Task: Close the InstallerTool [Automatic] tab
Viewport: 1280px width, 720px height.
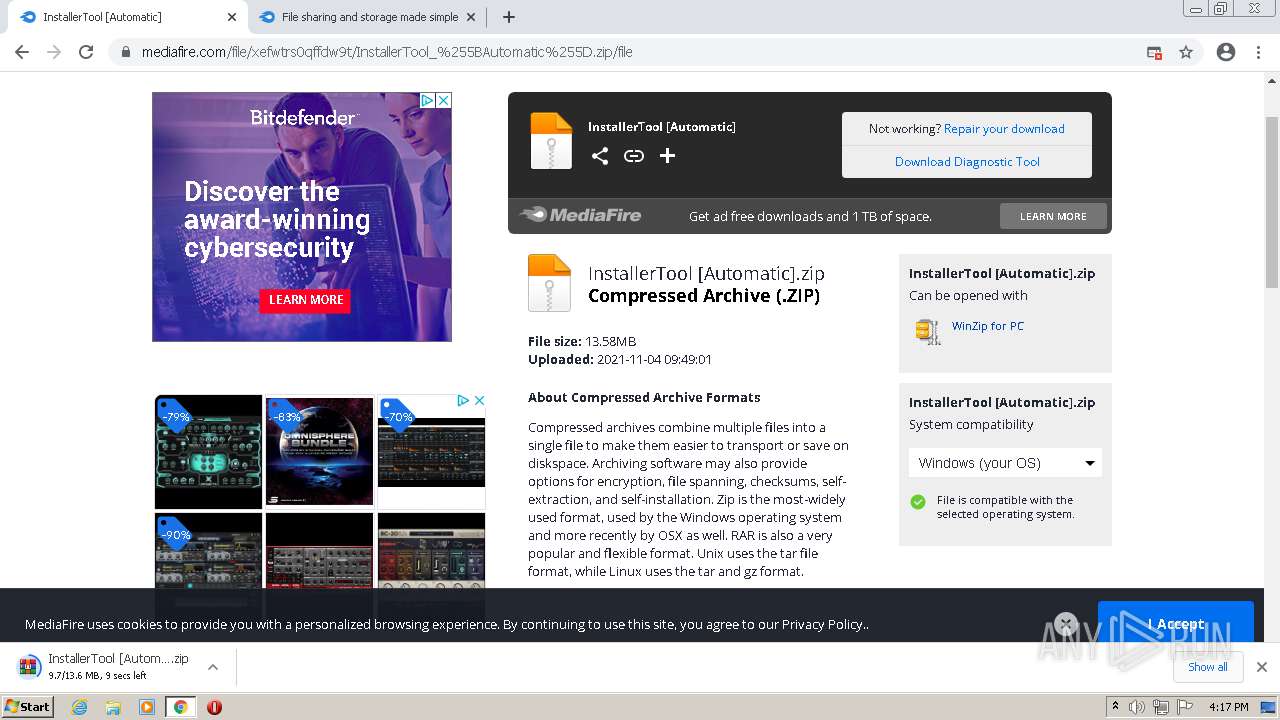Action: coord(232,17)
